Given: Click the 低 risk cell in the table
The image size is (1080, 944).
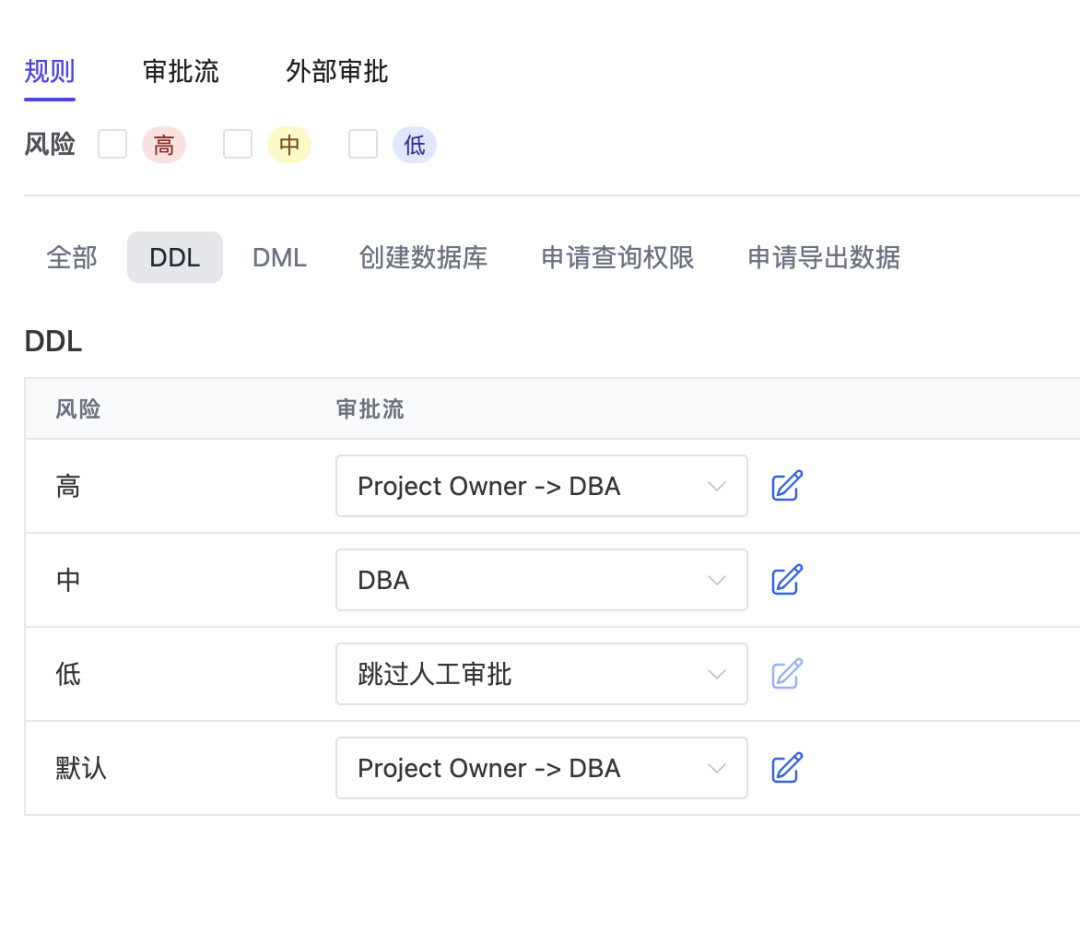Looking at the screenshot, I should click(x=68, y=674).
